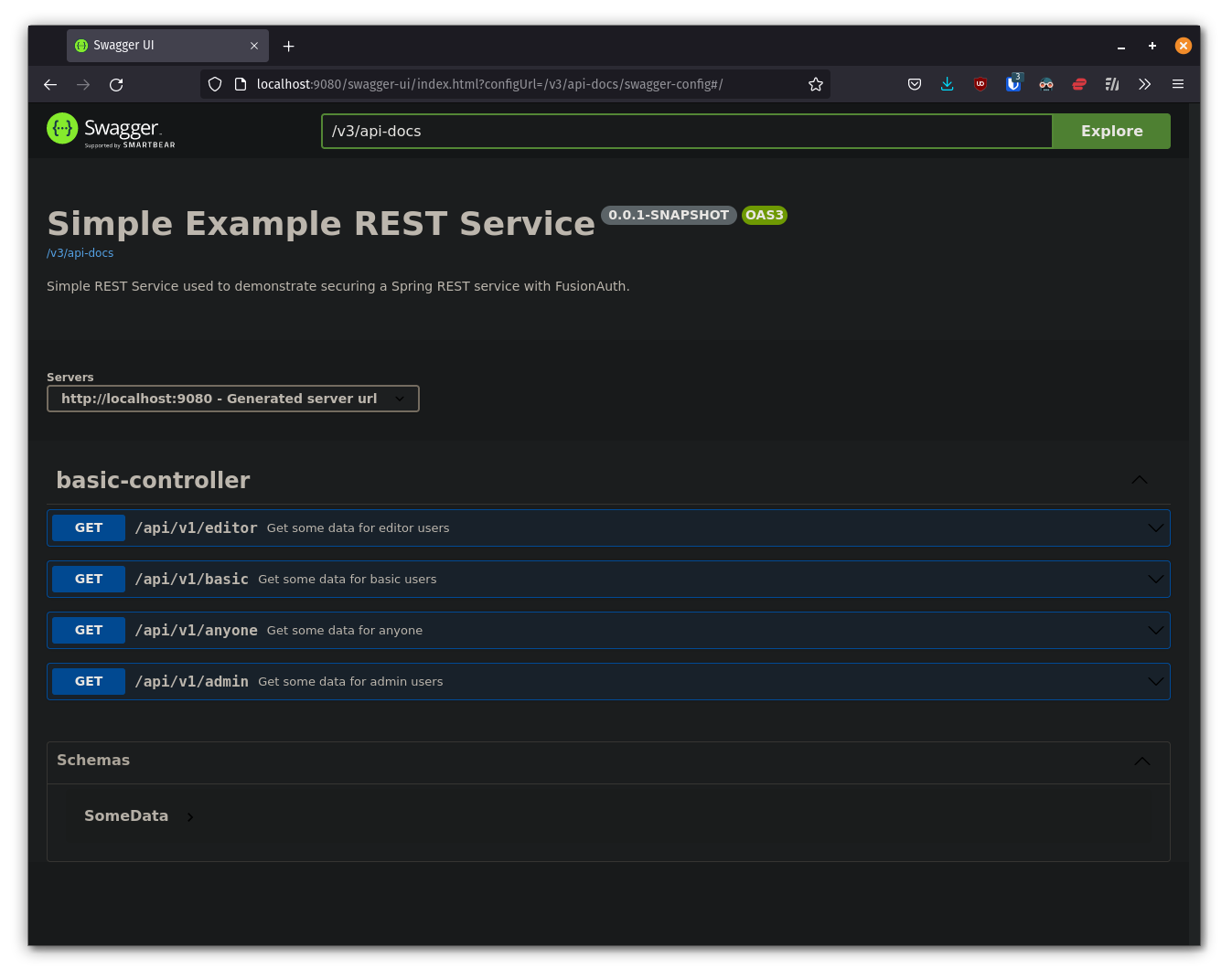Focus the /v3/api-docs spec URL field
The image size is (1232, 980).
click(x=687, y=131)
